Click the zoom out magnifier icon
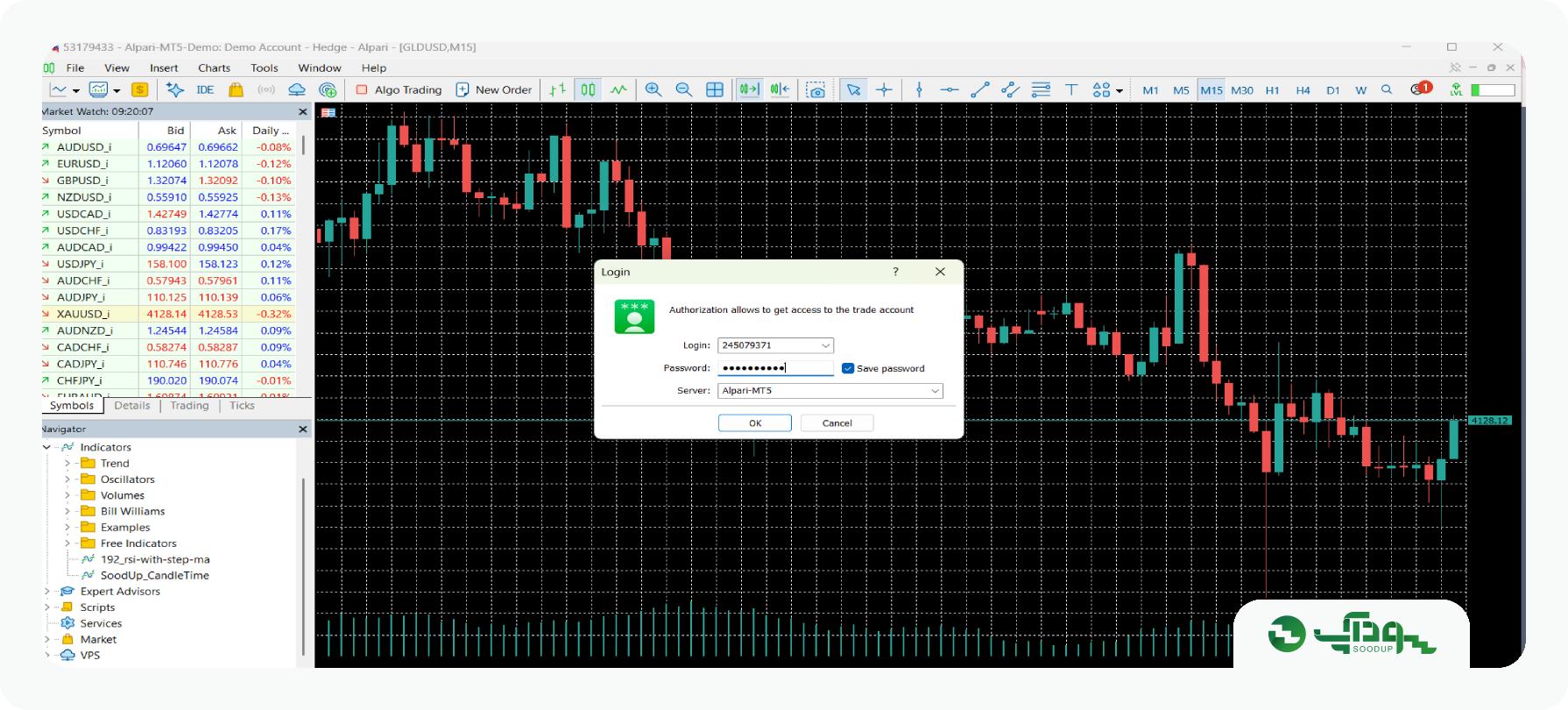This screenshot has width=1568, height=710. pyautogui.click(x=683, y=89)
